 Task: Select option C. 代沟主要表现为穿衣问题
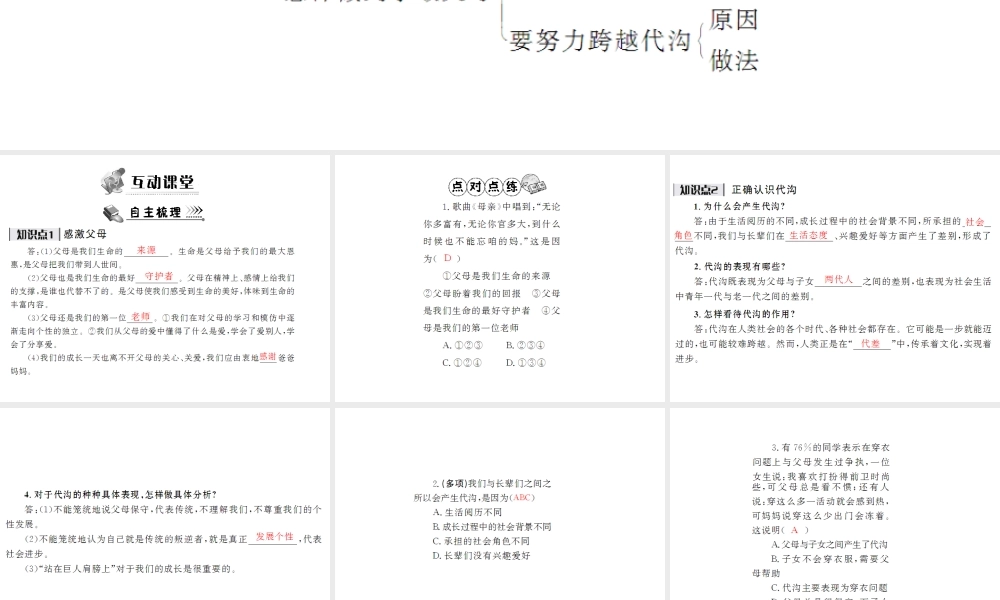[829, 587]
